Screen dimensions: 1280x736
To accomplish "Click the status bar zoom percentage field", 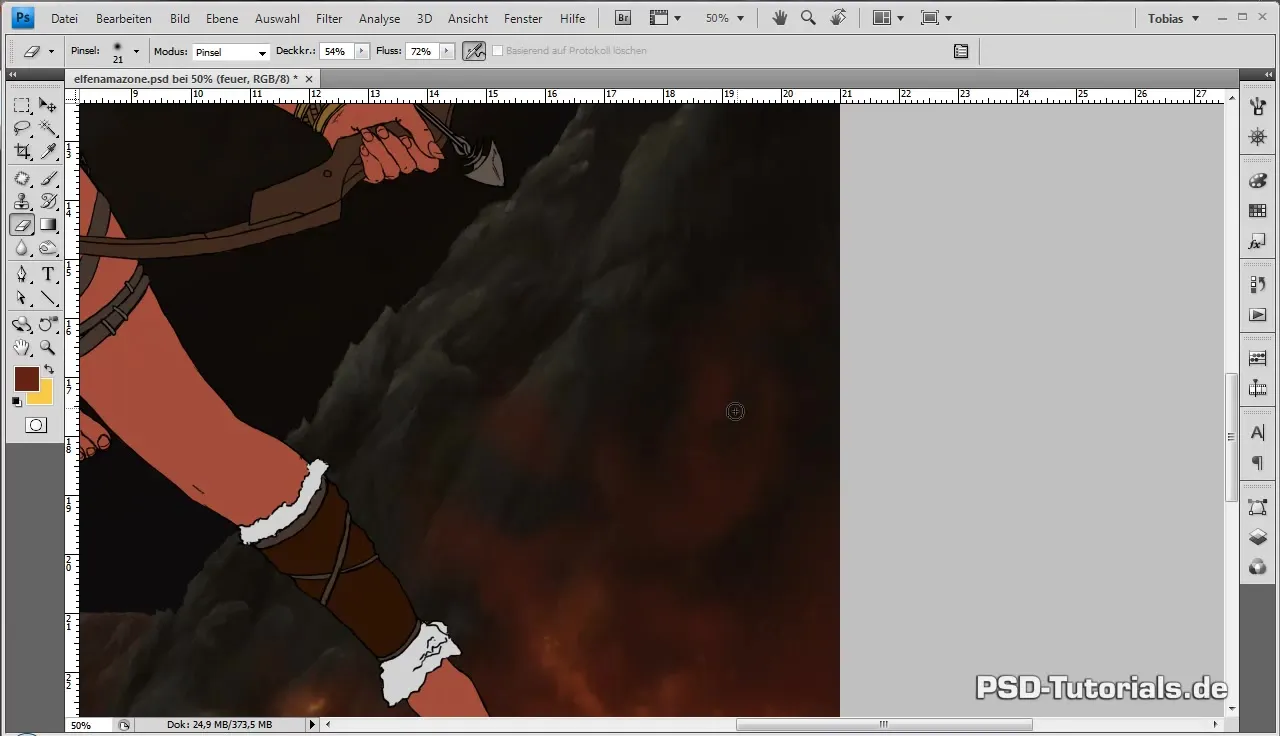I will click(x=88, y=725).
